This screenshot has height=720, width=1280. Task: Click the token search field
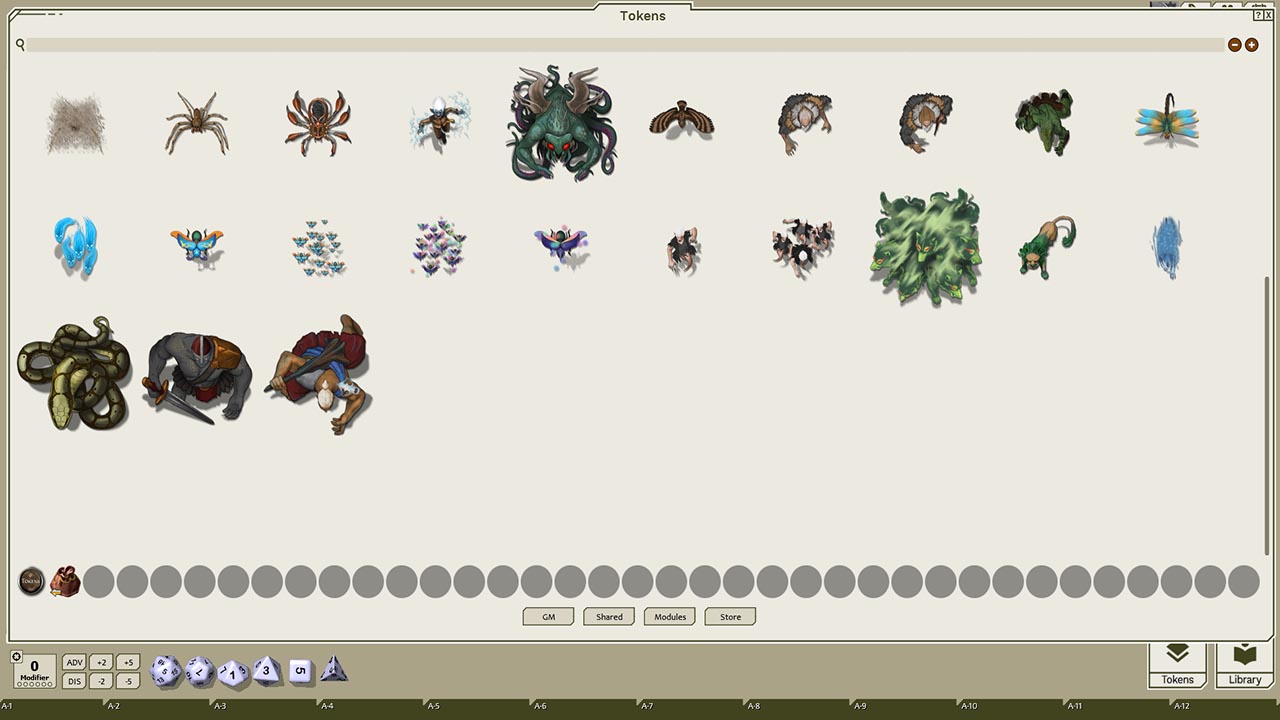620,45
